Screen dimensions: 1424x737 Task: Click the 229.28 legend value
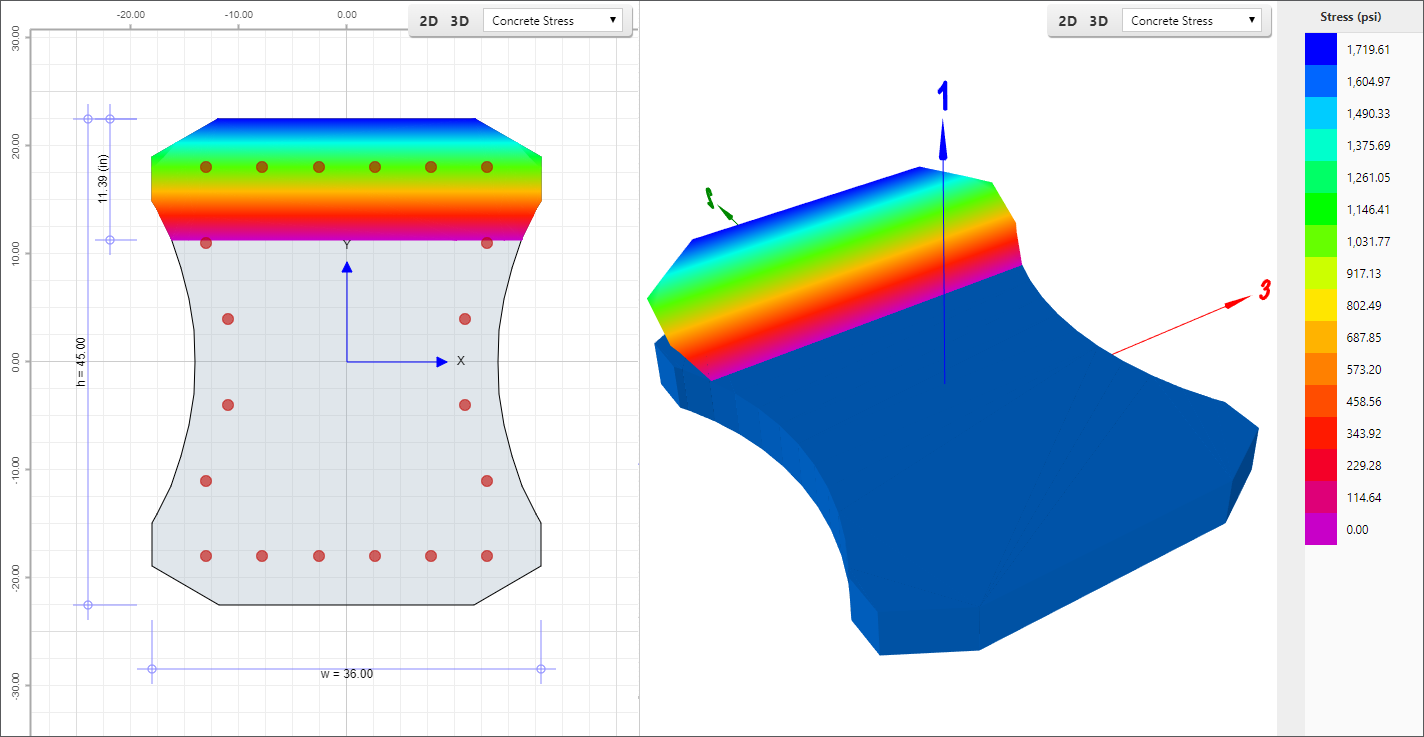pos(1363,465)
